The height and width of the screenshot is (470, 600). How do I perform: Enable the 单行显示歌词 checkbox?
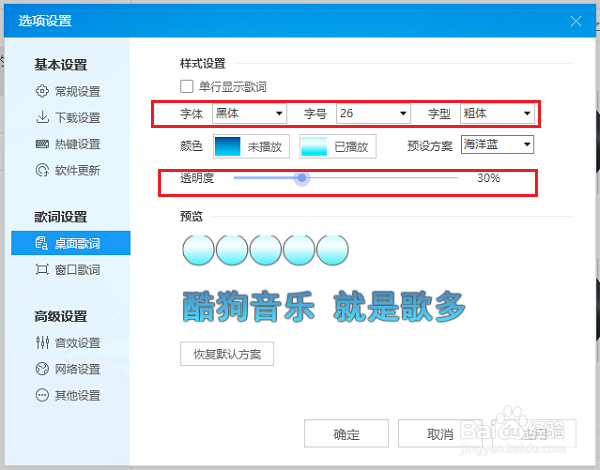pyautogui.click(x=187, y=86)
